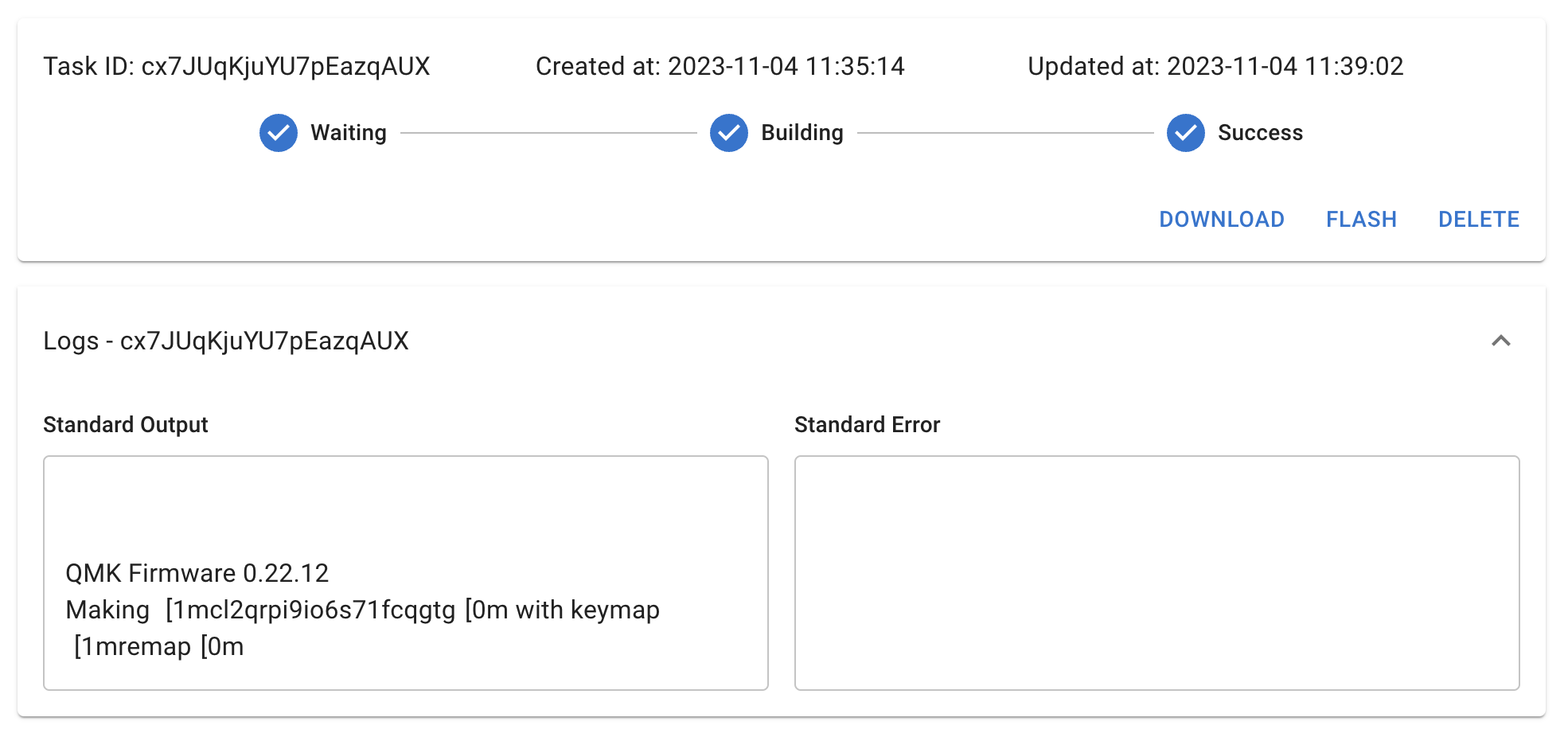Select the Building step label

[x=802, y=133]
